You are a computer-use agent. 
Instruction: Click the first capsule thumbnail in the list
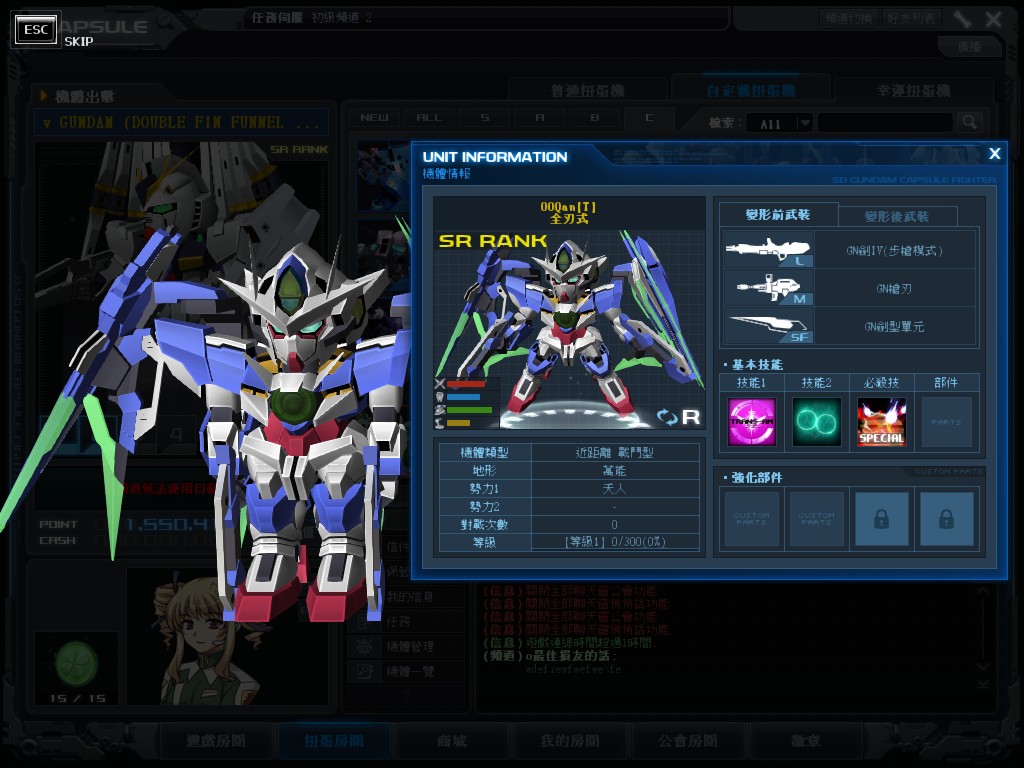(x=385, y=175)
